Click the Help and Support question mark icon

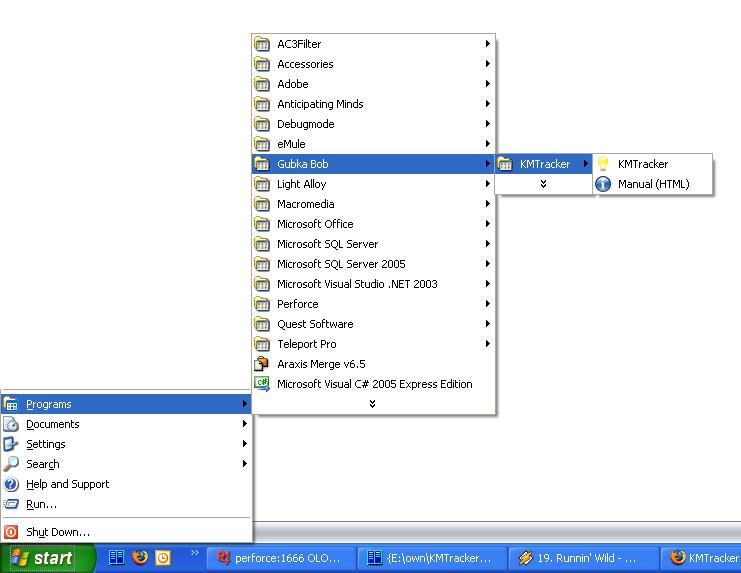11,484
